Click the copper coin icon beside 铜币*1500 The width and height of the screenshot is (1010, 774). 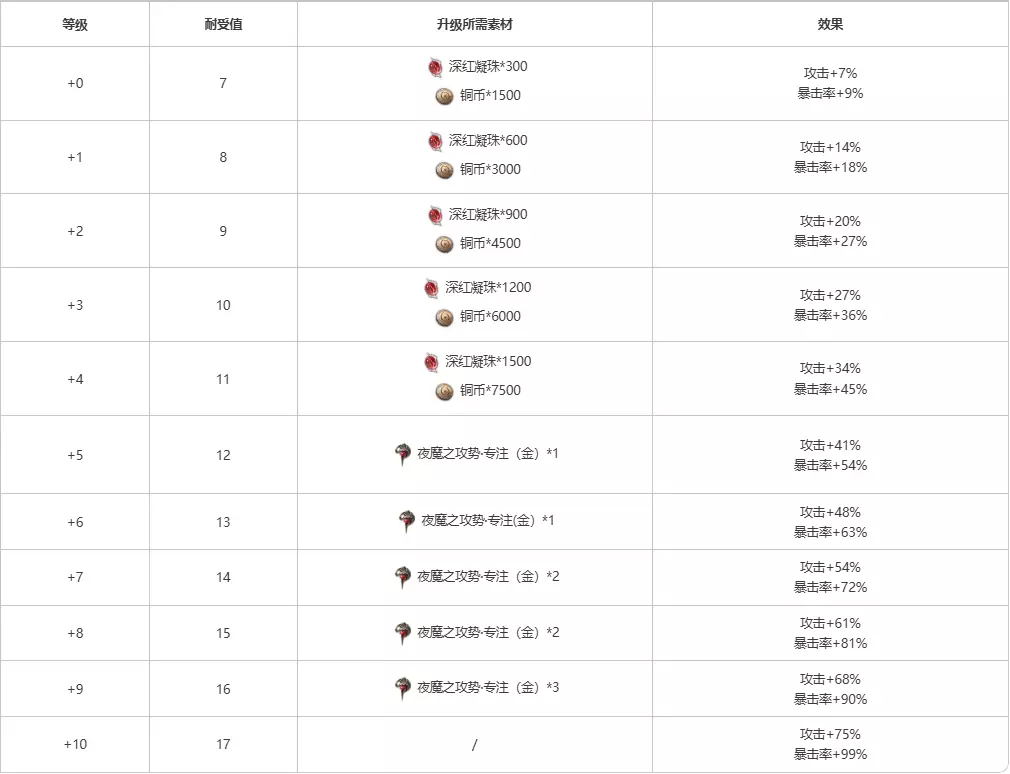pos(445,96)
